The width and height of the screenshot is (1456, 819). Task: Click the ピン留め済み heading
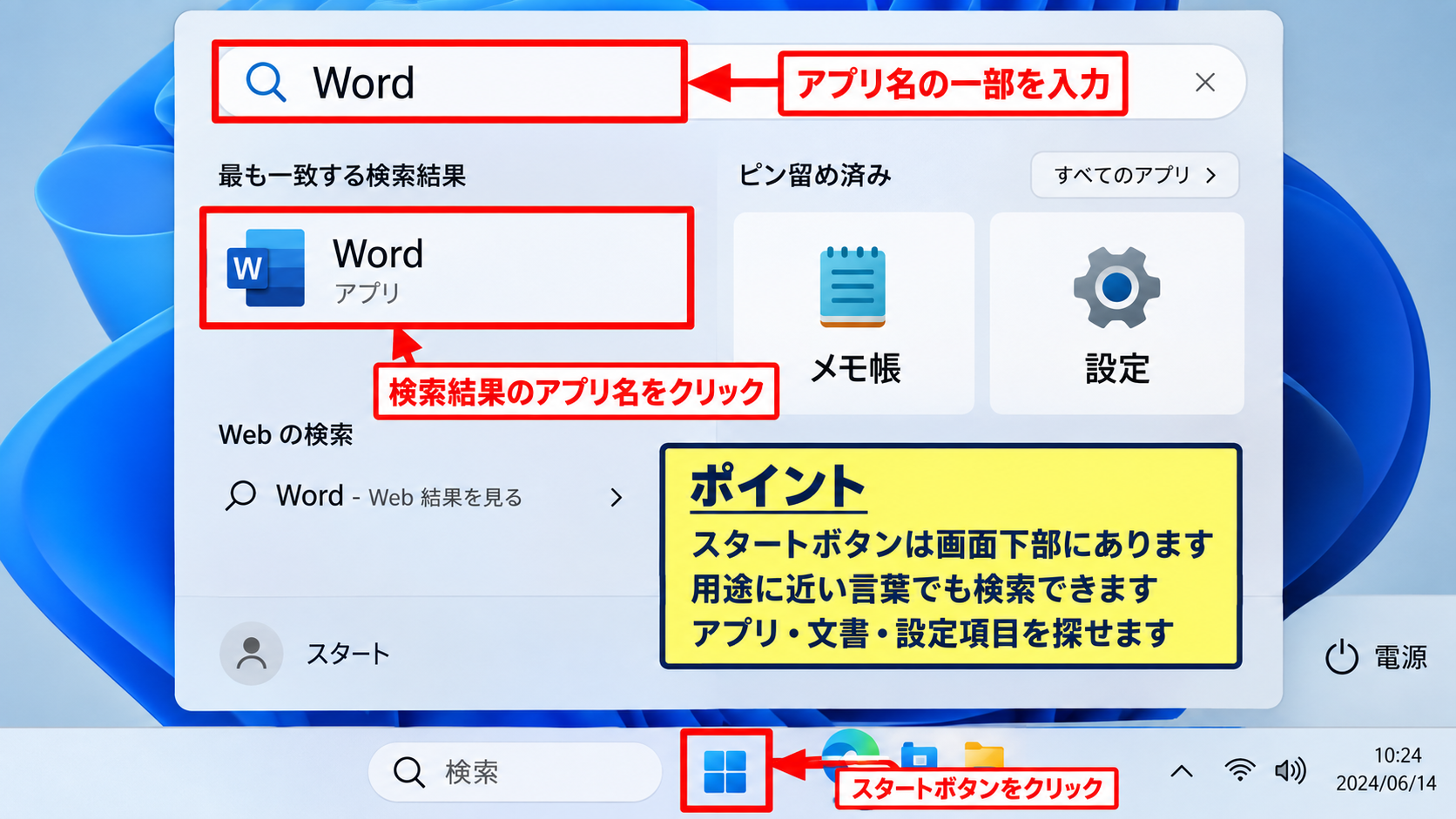pos(815,175)
